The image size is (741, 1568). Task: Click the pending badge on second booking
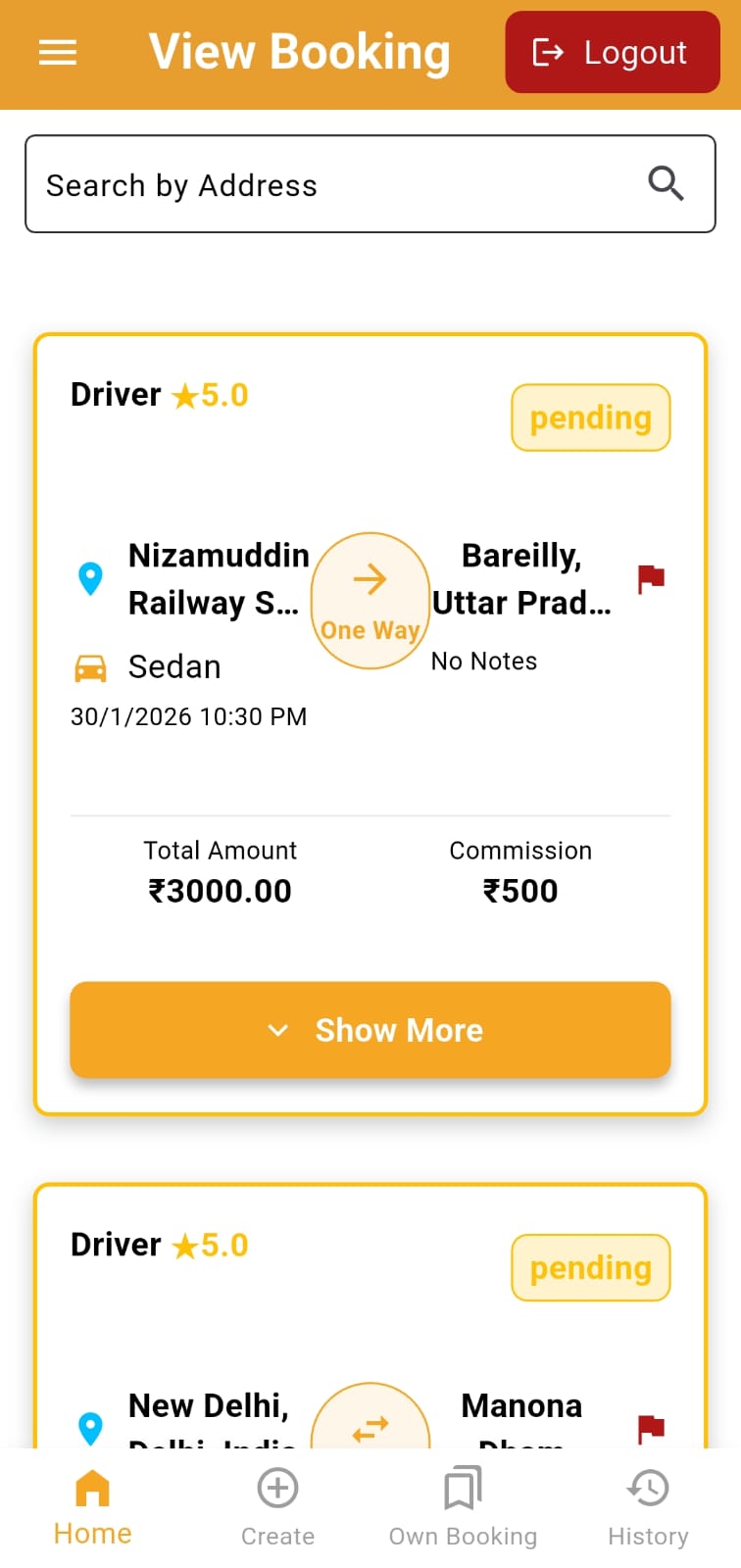(x=590, y=1267)
